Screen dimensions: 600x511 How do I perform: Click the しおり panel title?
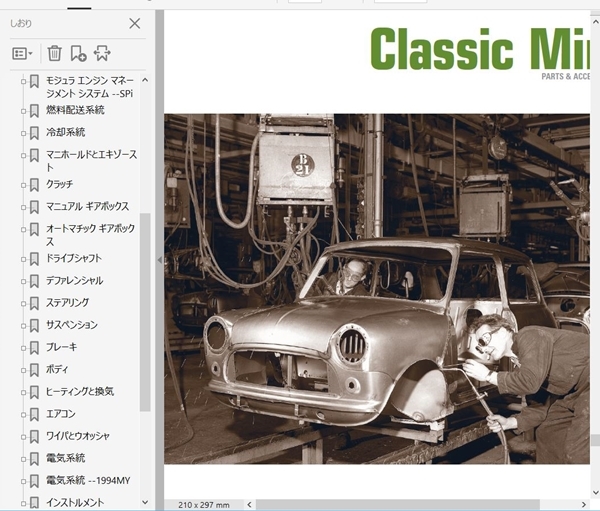(x=21, y=23)
